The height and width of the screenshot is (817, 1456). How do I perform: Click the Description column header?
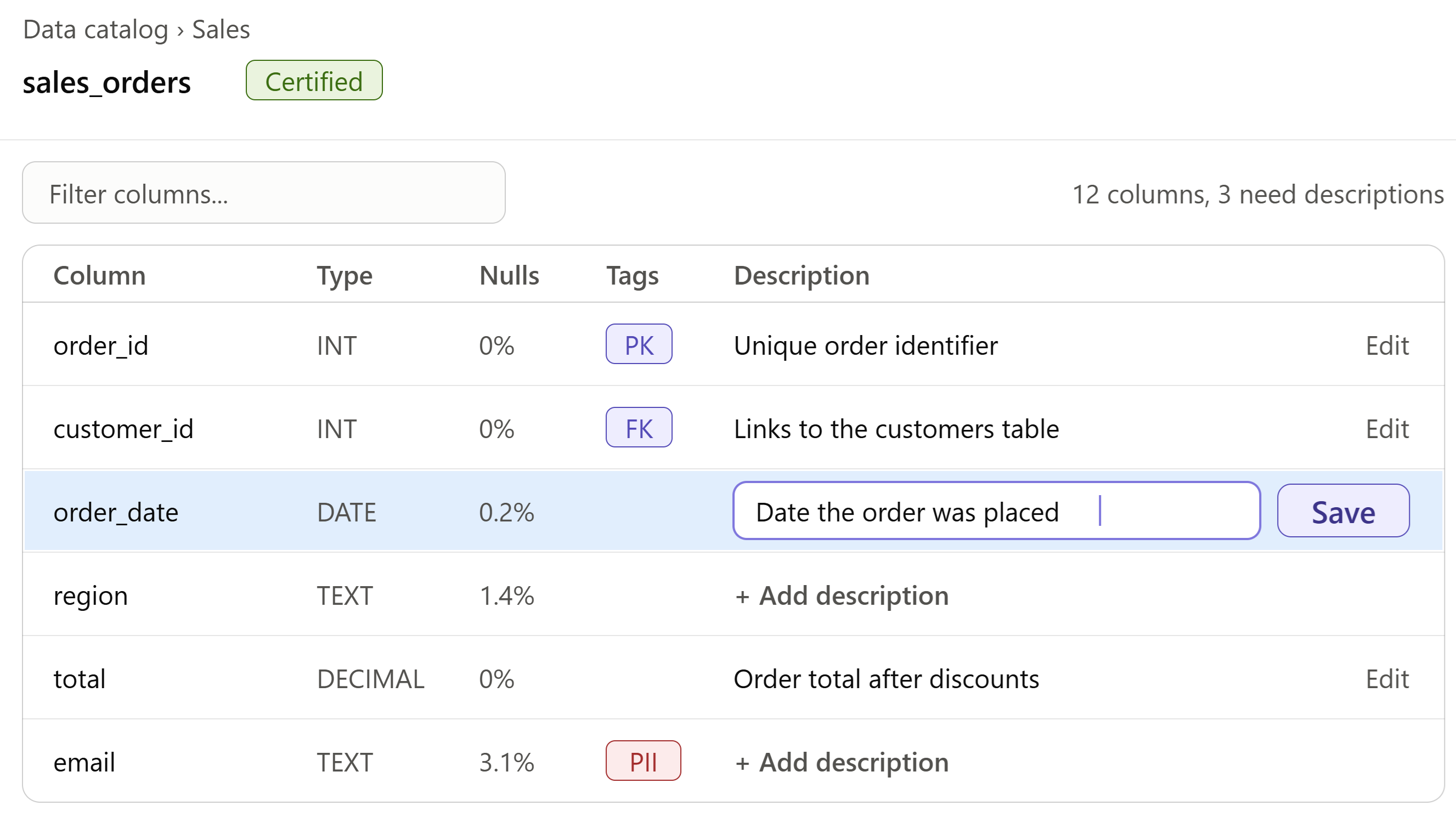[802, 277]
